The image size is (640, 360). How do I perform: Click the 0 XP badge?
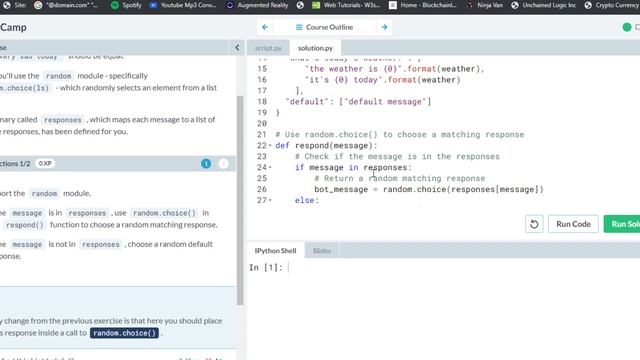pos(45,164)
